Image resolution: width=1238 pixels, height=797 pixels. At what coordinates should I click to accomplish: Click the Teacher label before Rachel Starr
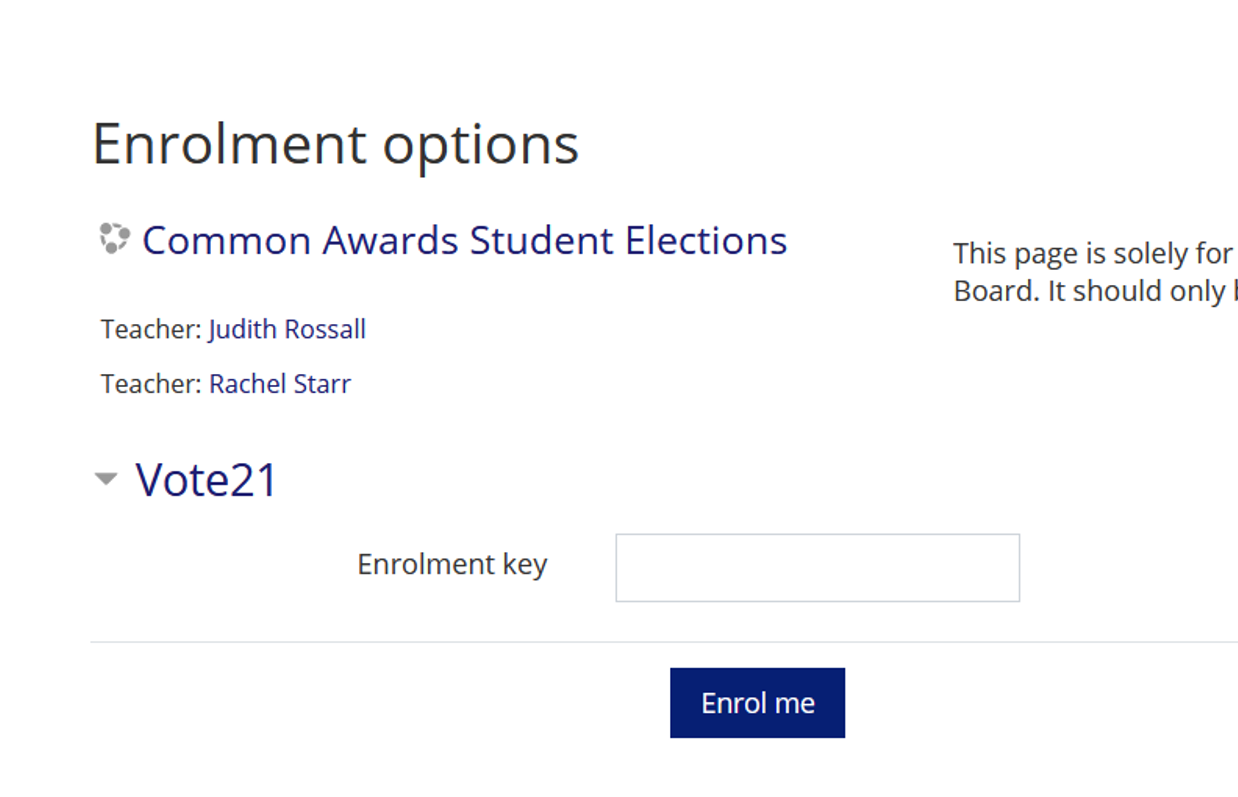[x=151, y=384]
